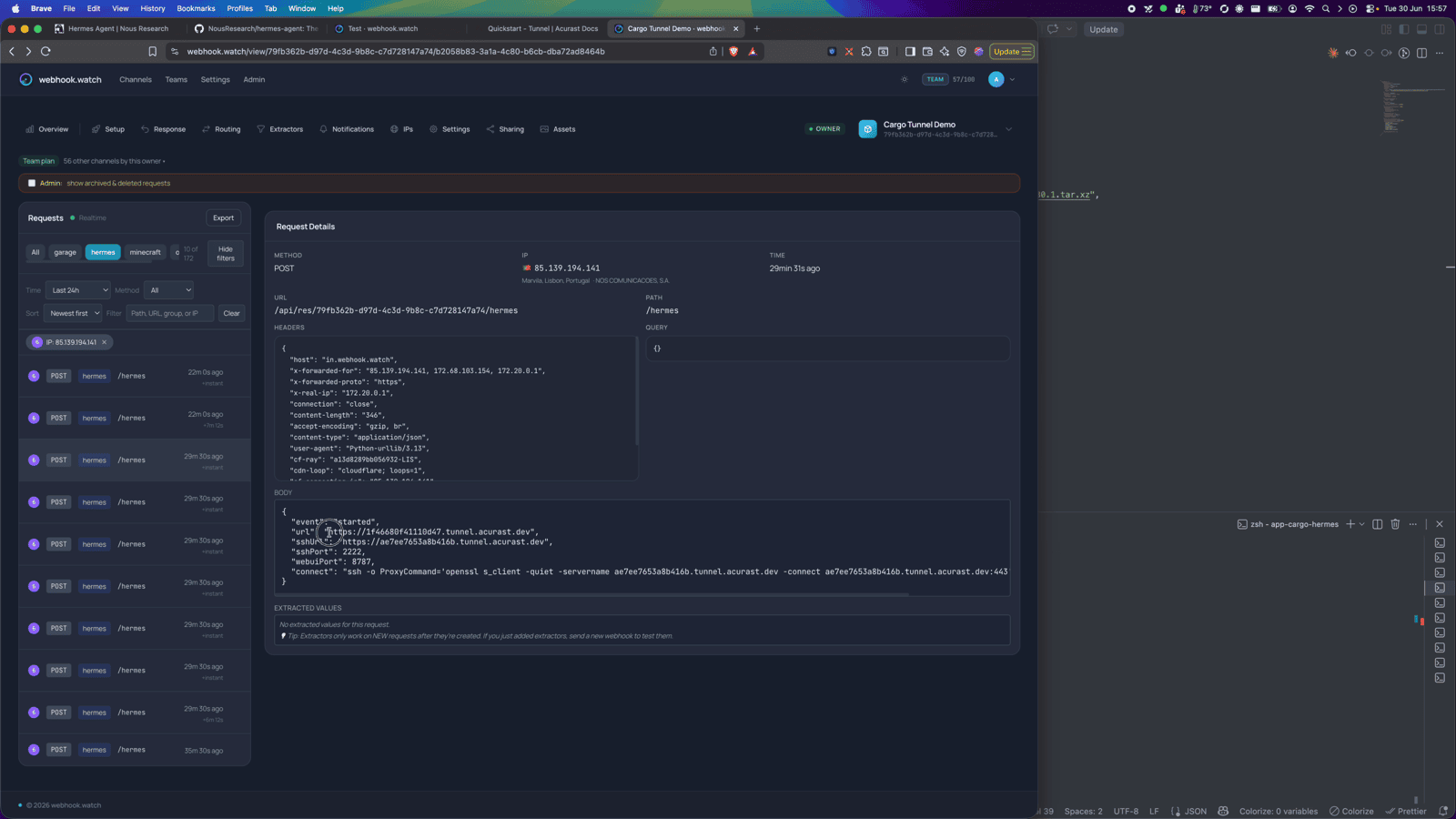
Task: Click the TEAM plan badge
Action: click(x=935, y=79)
